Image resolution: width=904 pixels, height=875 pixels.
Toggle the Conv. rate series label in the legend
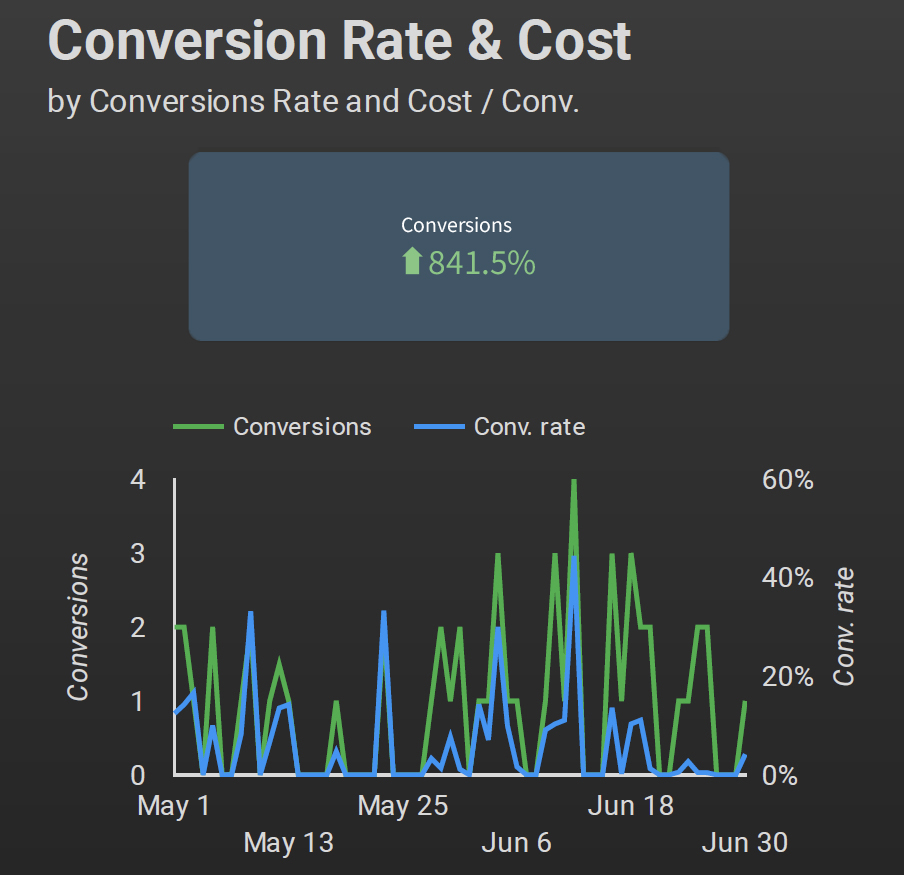pos(529,427)
